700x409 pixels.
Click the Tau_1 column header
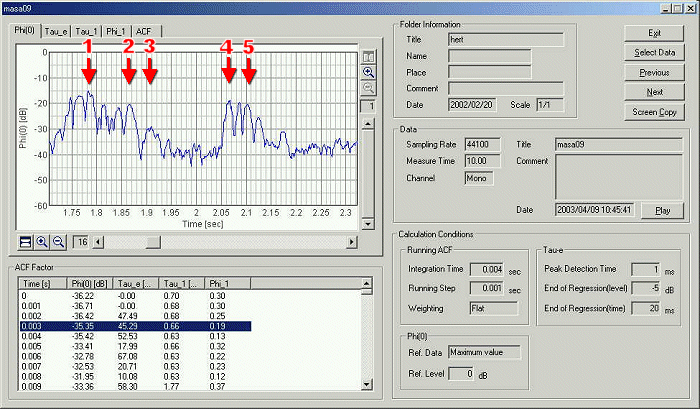[x=182, y=284]
